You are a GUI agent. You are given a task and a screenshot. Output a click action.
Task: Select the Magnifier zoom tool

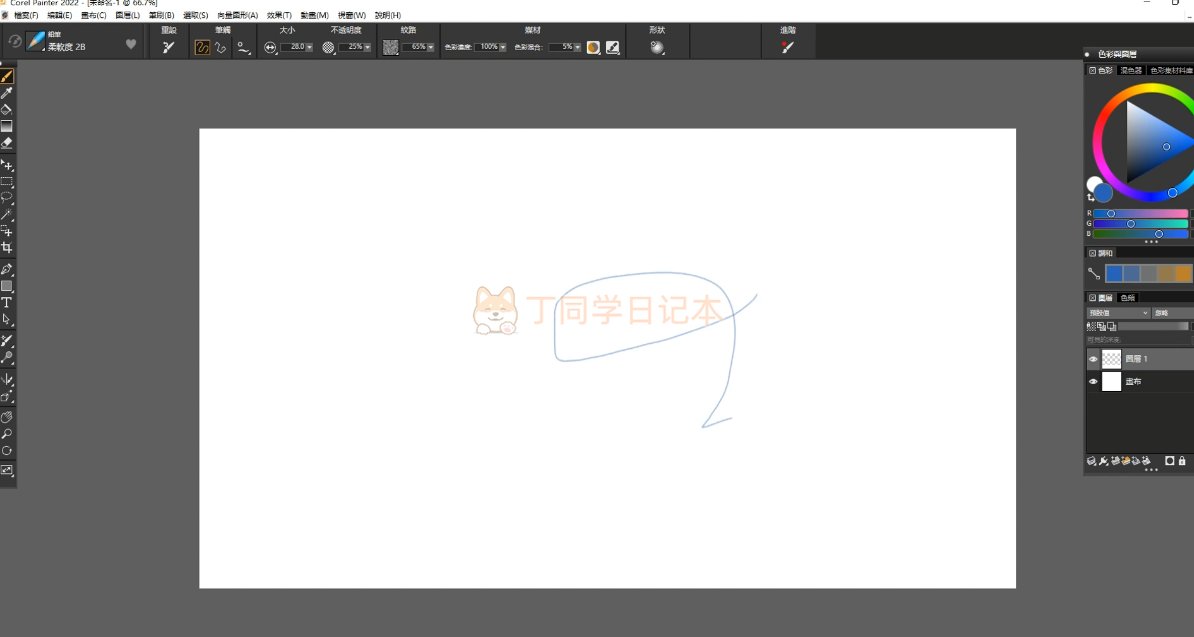tap(6, 434)
